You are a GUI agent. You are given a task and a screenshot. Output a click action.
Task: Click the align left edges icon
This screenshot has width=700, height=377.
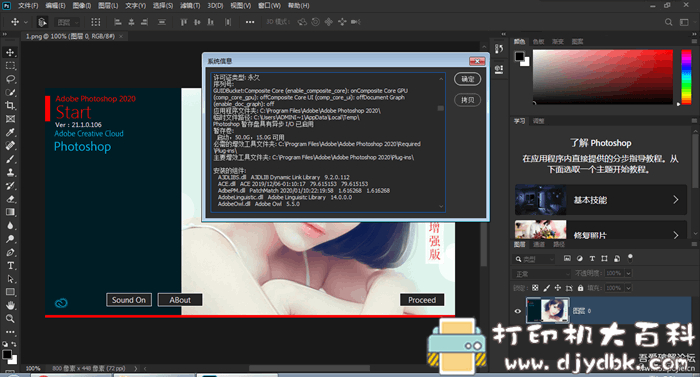118,22
